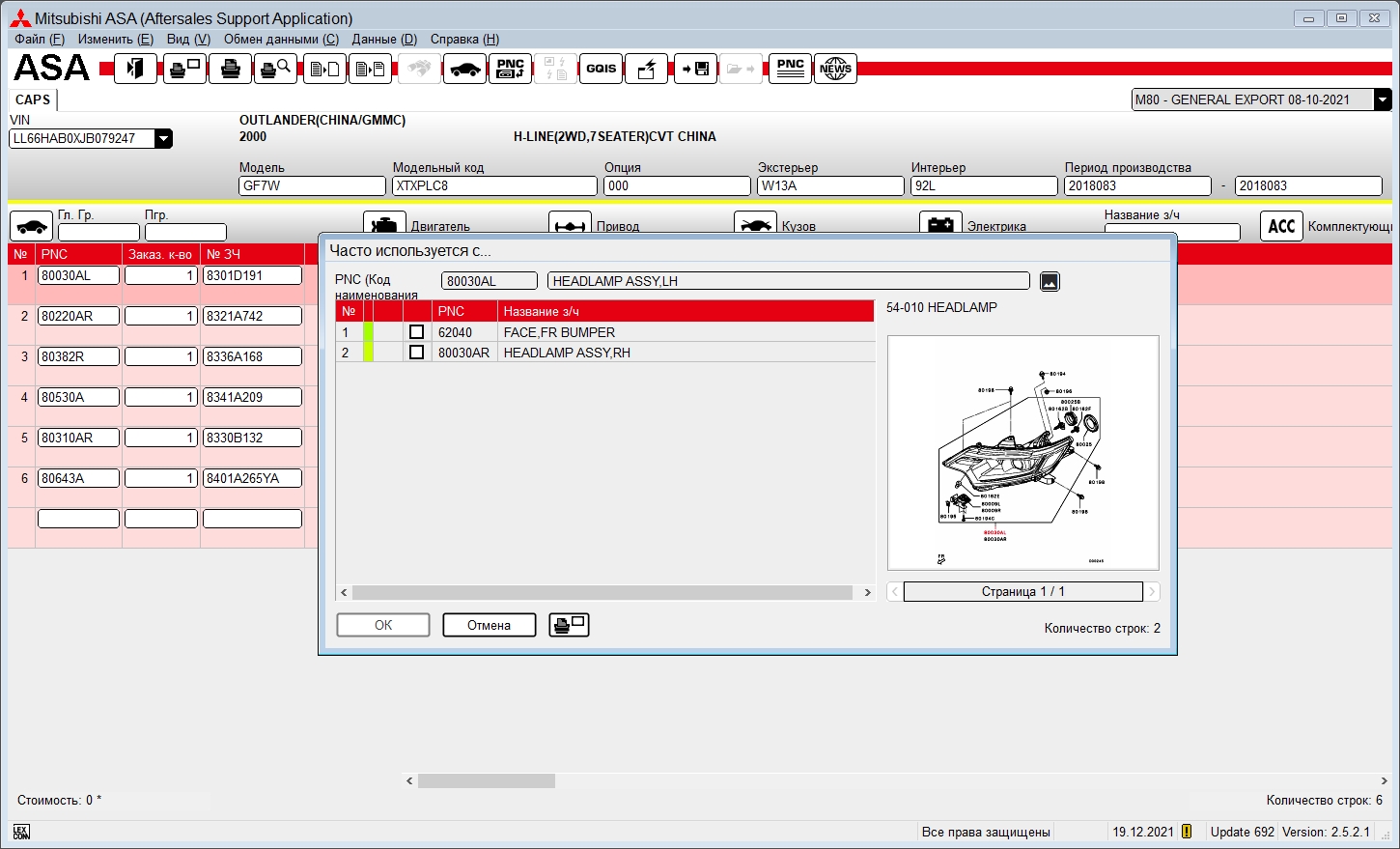Click the grayed image lightning toolbar icon
This screenshot has width=1400, height=849.
(x=555, y=69)
